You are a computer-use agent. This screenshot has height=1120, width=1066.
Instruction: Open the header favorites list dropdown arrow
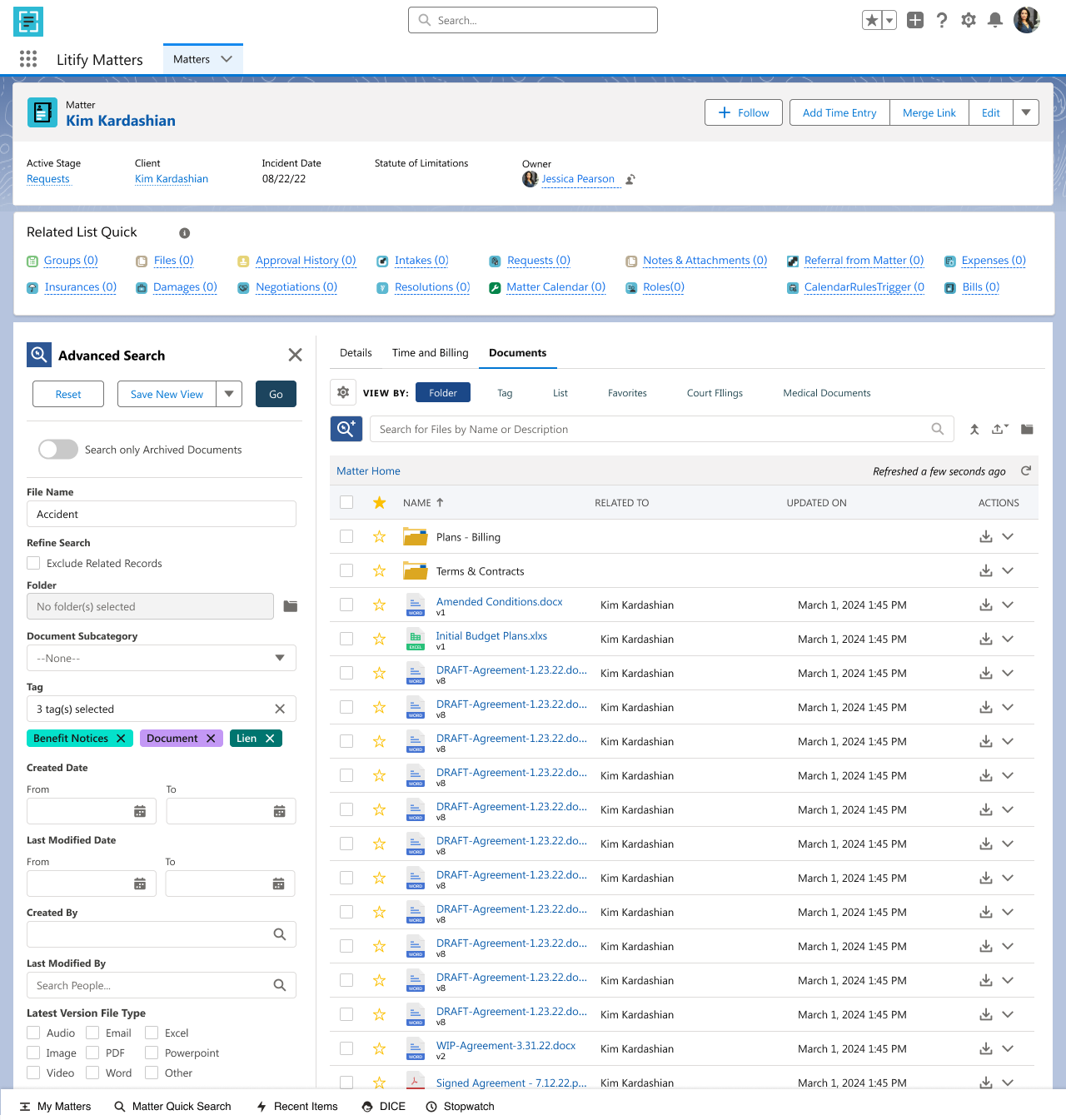click(x=889, y=20)
